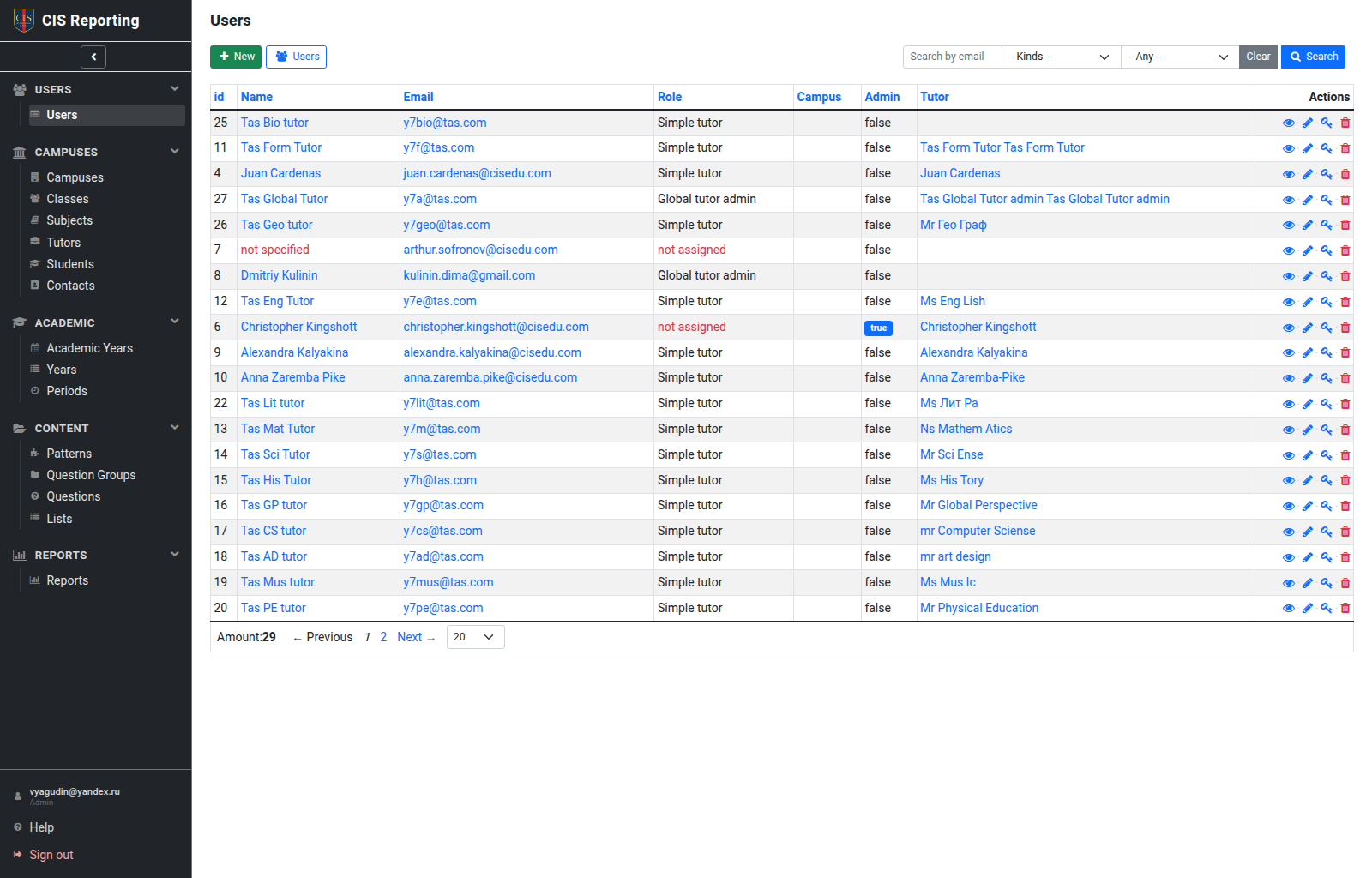Collapse the CONTENT sidebar section
1372x878 pixels.
click(x=175, y=427)
